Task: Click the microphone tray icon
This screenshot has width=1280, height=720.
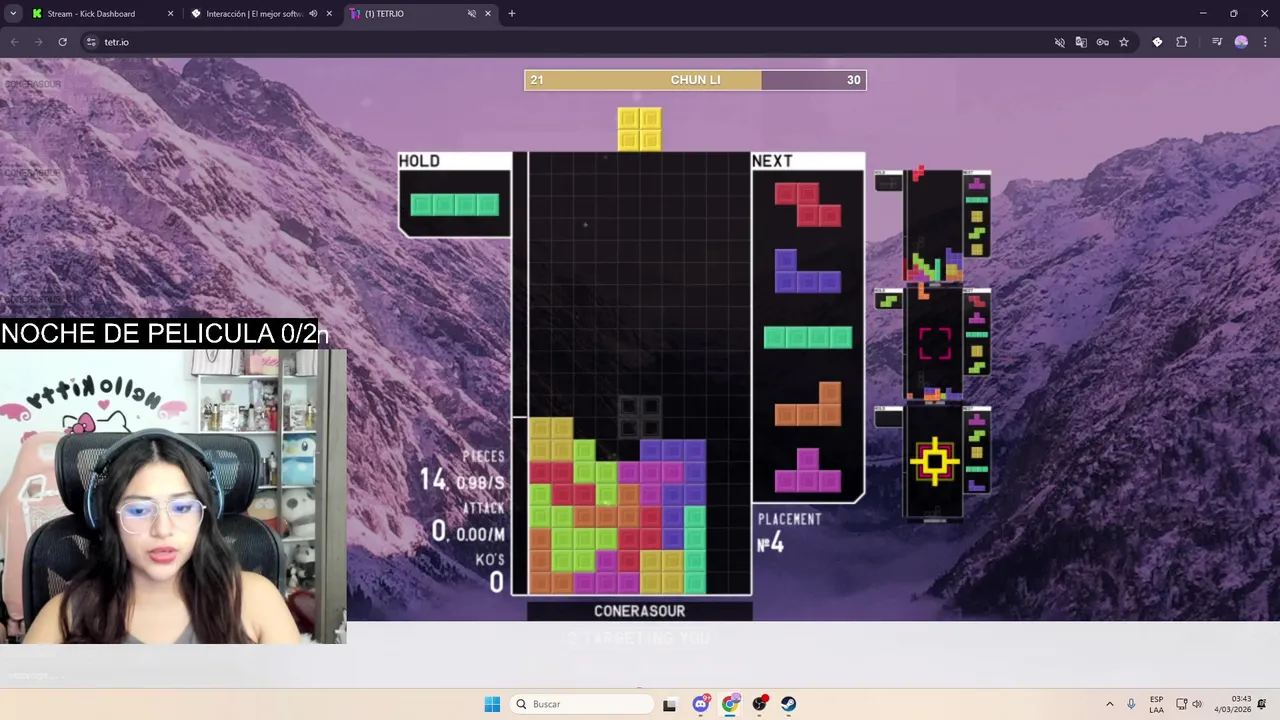Action: click(1131, 704)
